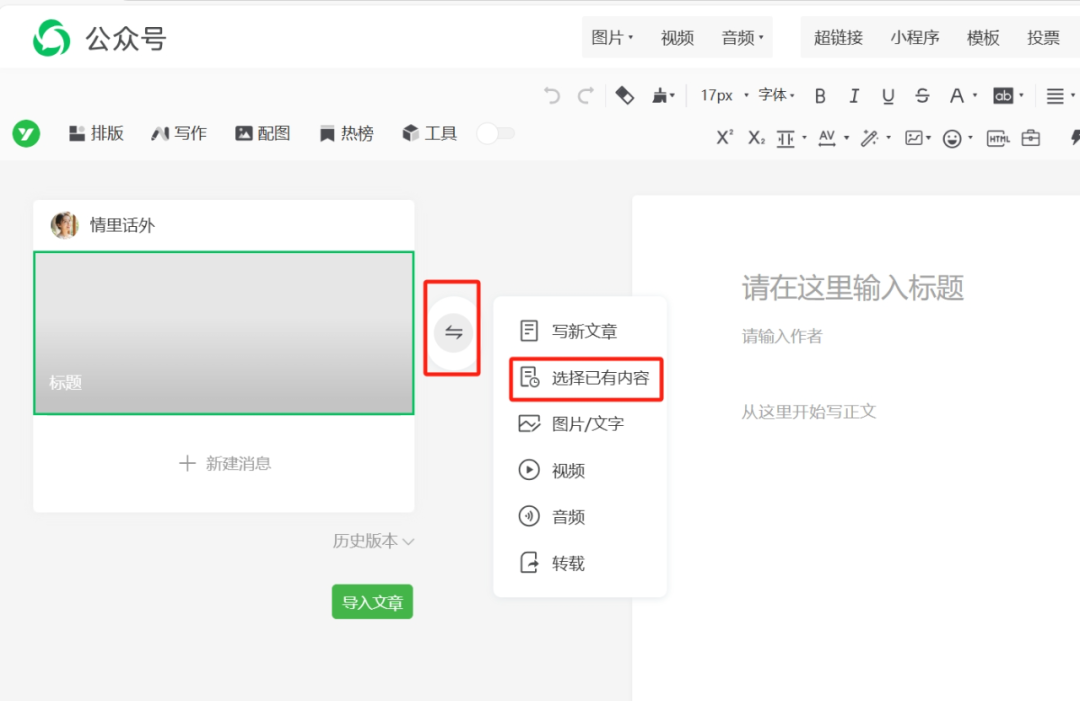Undo the last edit

[552, 96]
